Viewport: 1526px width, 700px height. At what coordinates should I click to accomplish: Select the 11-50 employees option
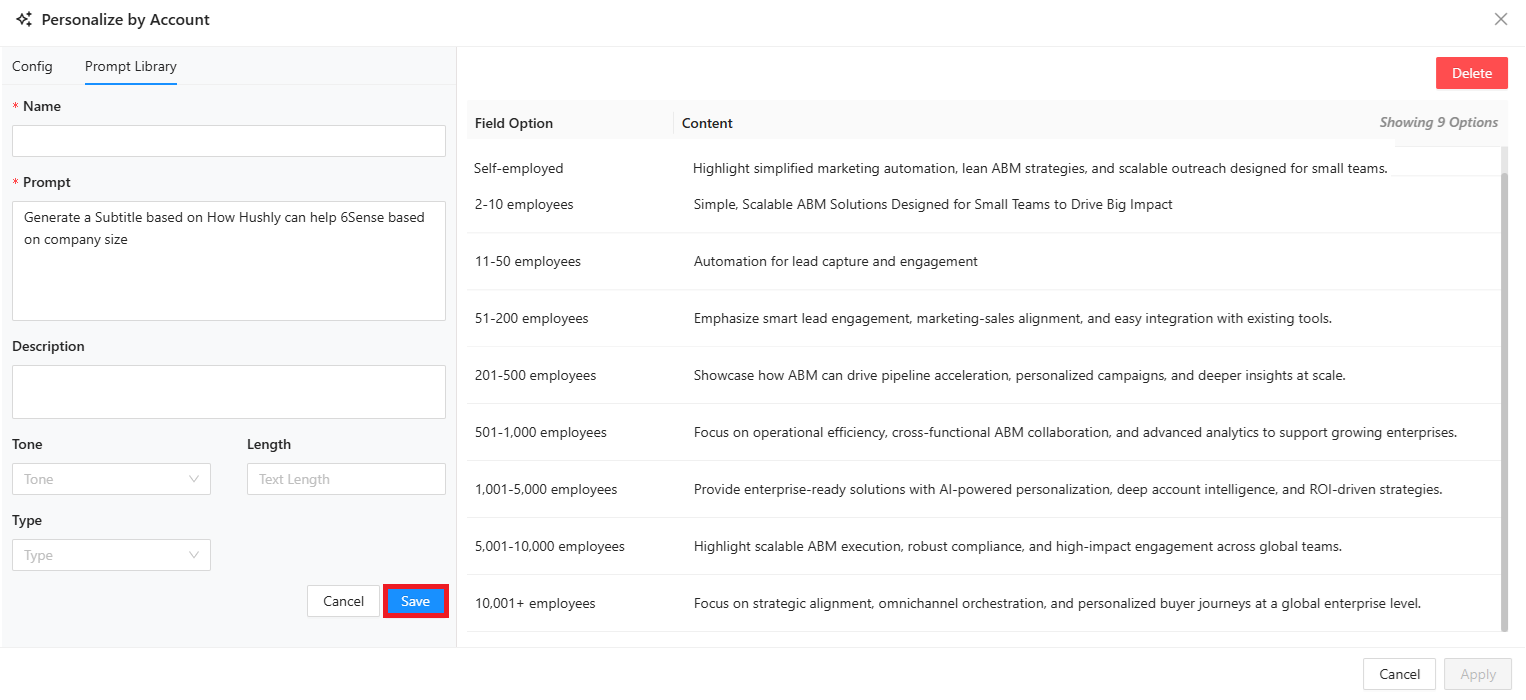coord(528,261)
